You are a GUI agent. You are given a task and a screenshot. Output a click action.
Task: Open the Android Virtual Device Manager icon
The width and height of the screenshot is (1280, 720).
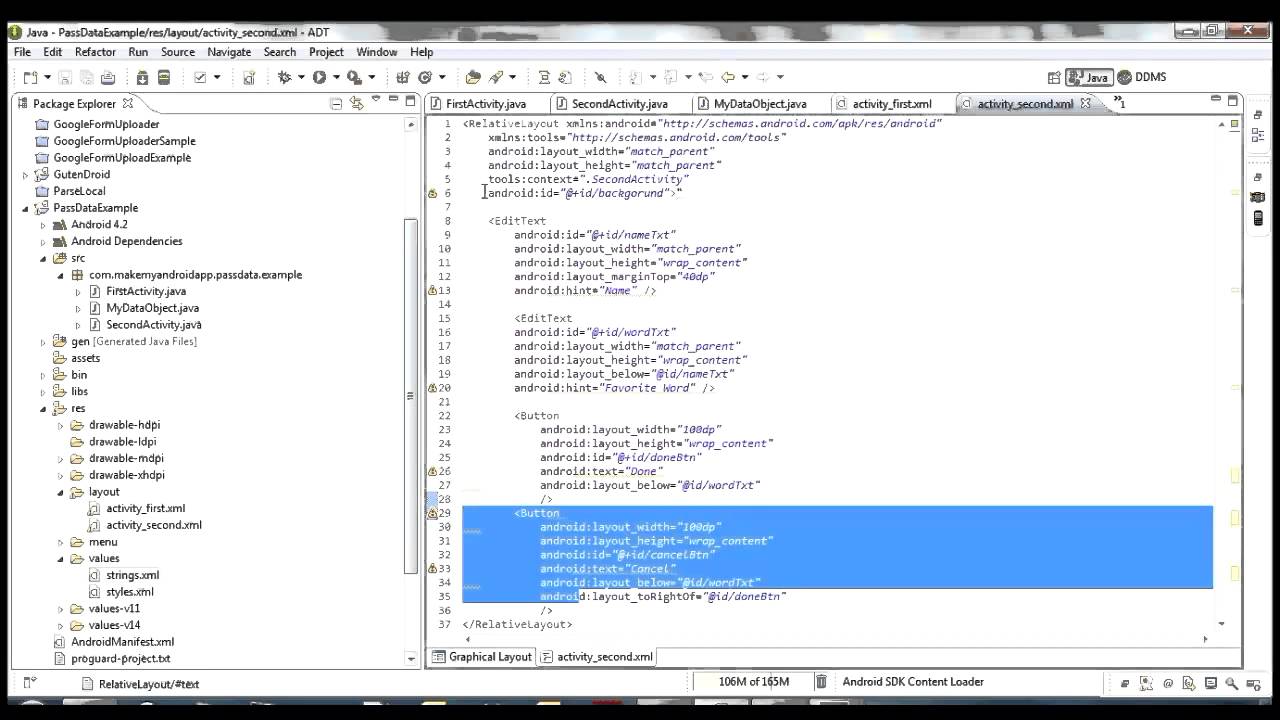[x=164, y=77]
